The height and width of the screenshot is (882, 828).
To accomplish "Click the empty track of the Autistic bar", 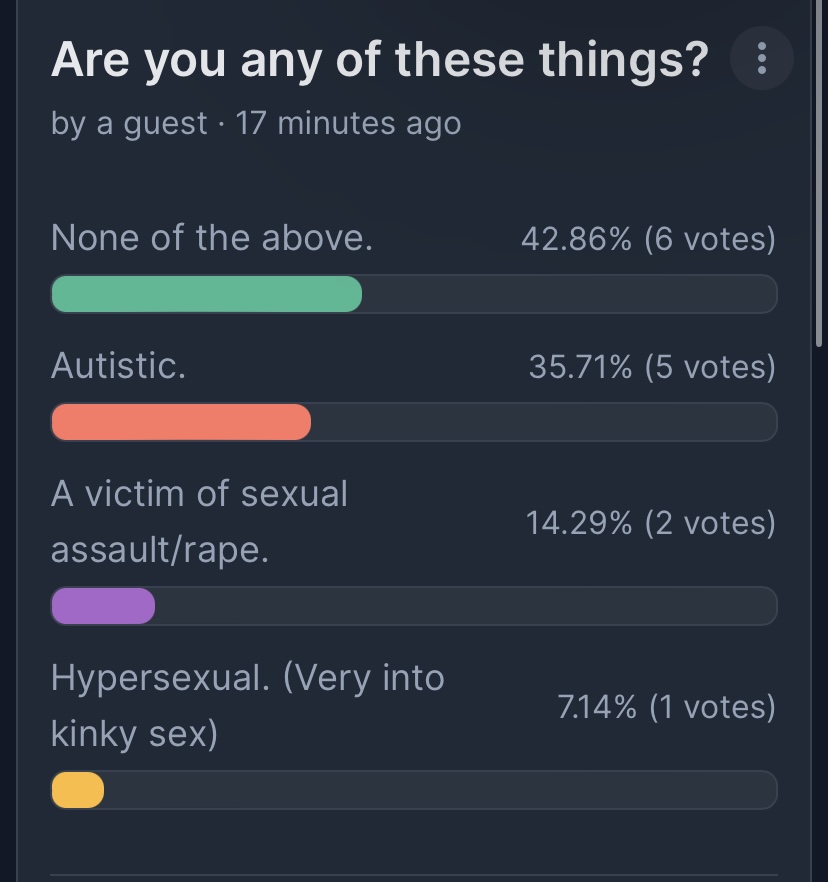I will pos(544,421).
